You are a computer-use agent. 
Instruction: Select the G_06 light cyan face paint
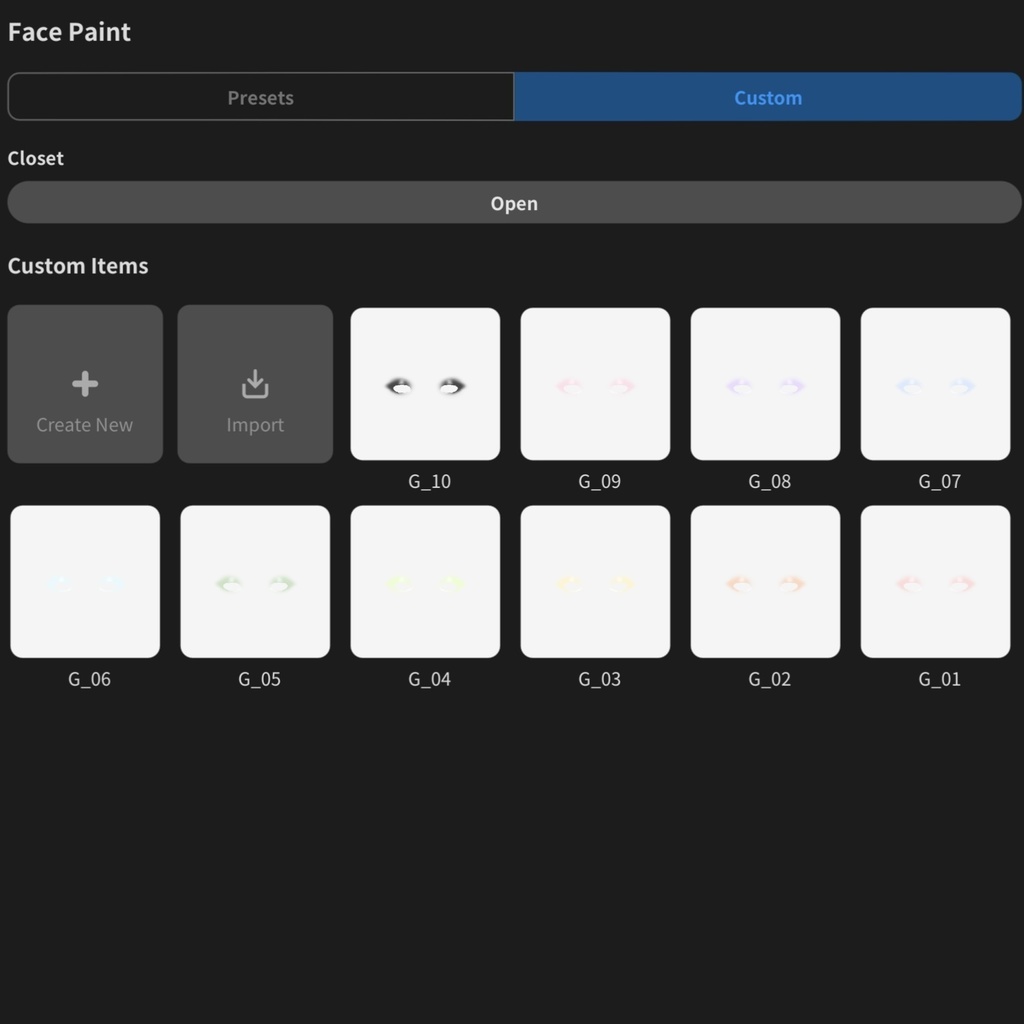tap(85, 582)
